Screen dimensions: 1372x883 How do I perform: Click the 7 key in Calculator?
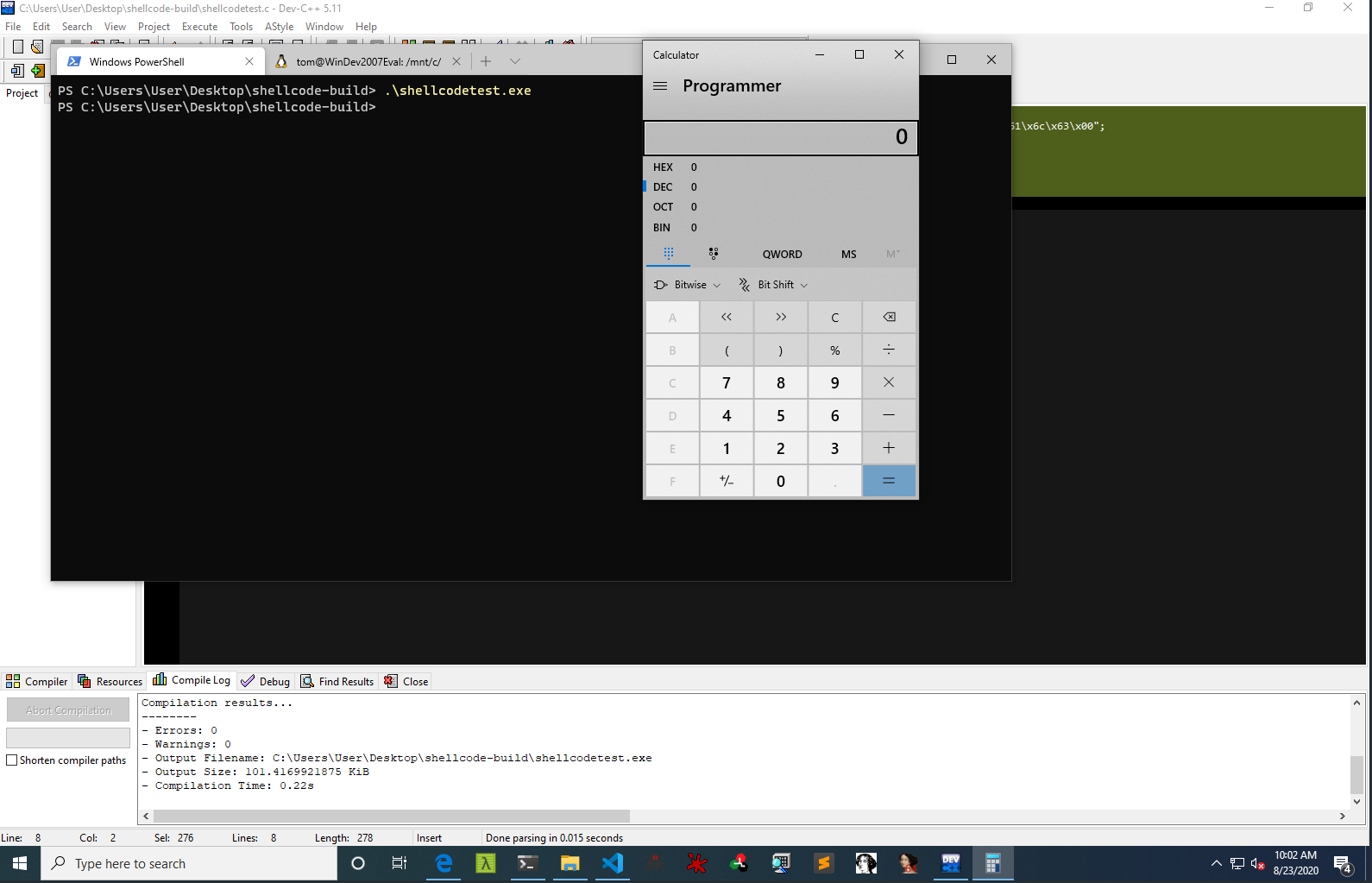(x=727, y=382)
